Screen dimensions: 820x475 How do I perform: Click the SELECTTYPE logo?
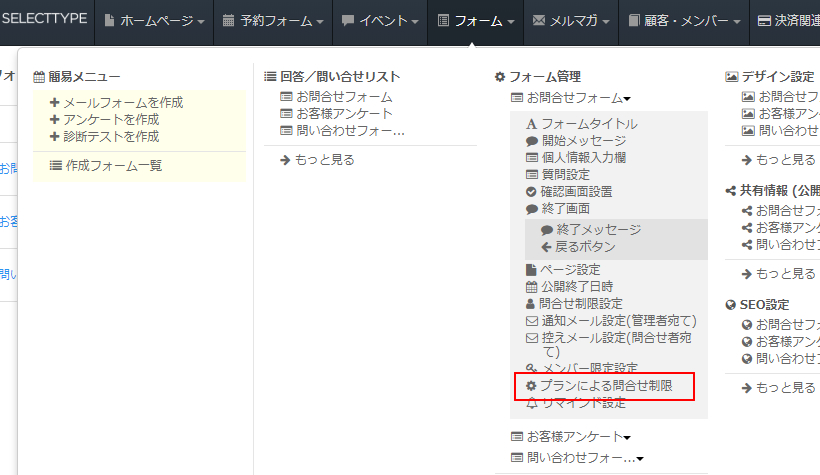click(x=44, y=19)
